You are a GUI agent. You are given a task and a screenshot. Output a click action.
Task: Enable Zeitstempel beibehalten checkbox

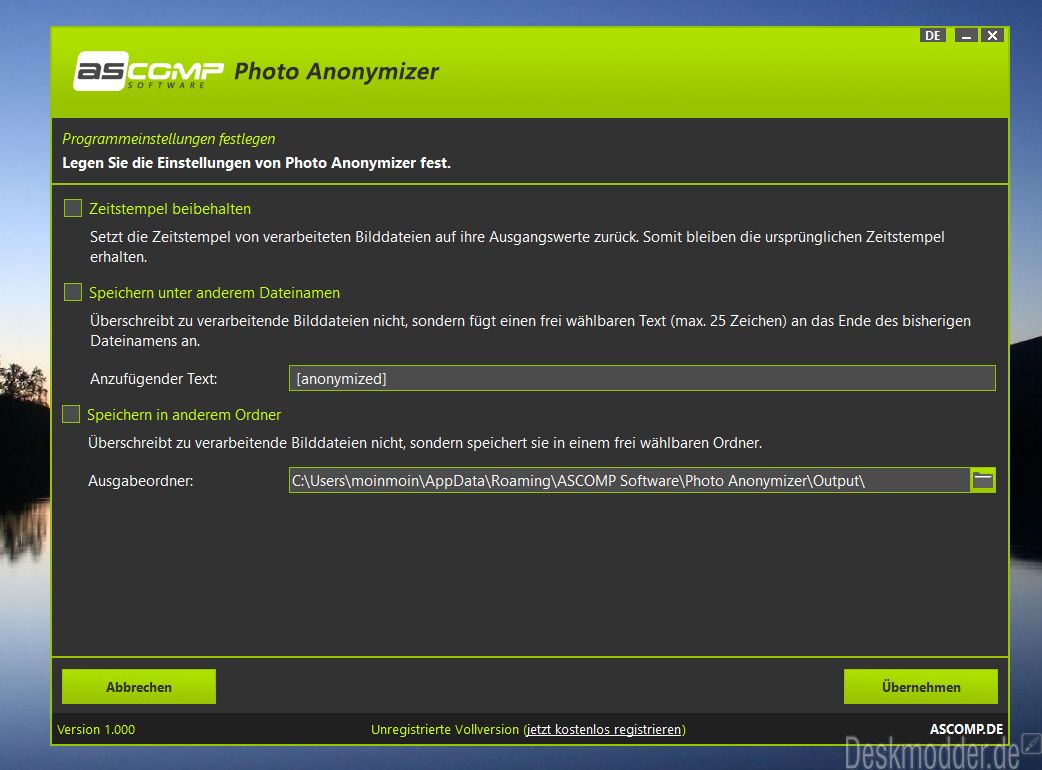73,208
